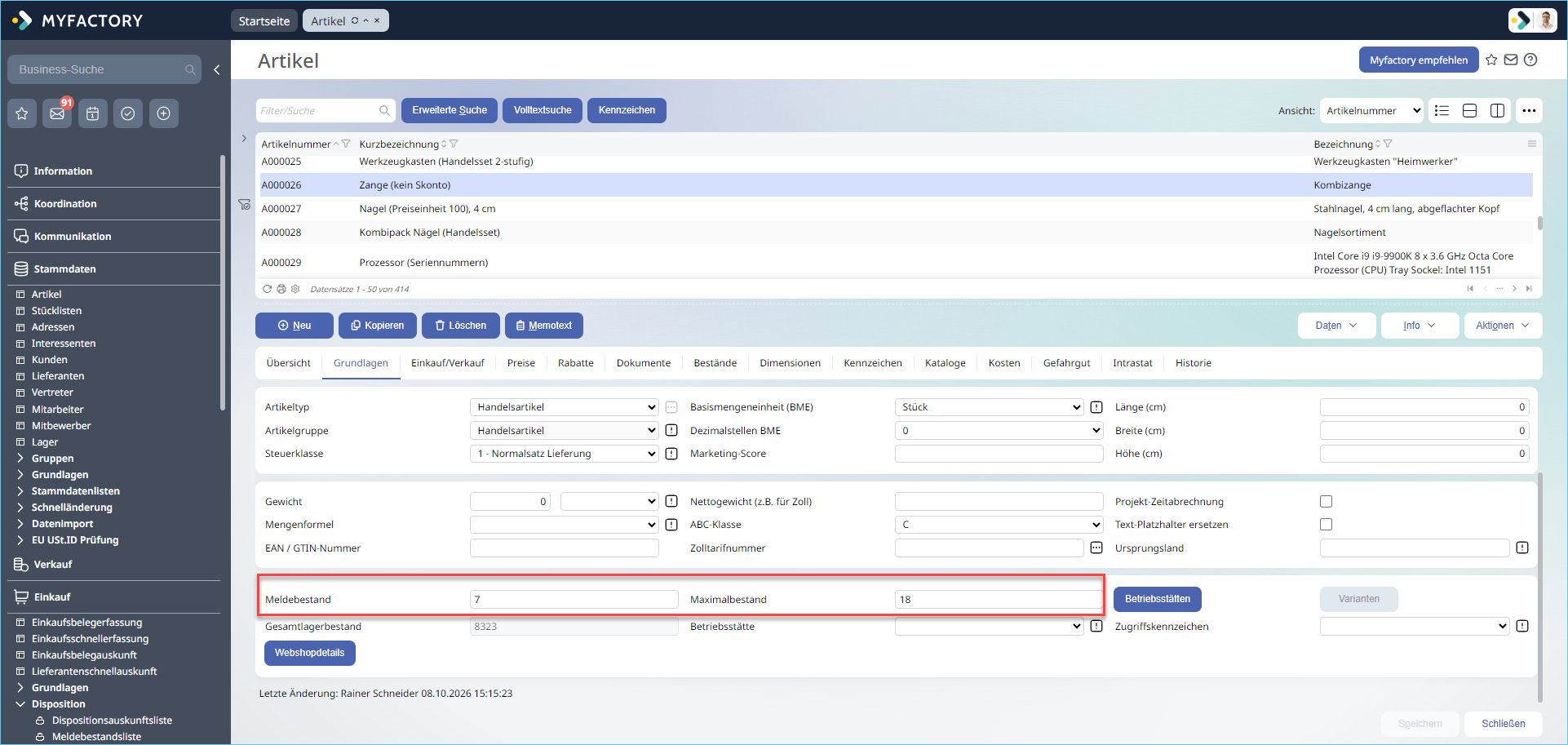Click the mail icon in header
This screenshot has height=745, width=1568.
tap(1511, 60)
